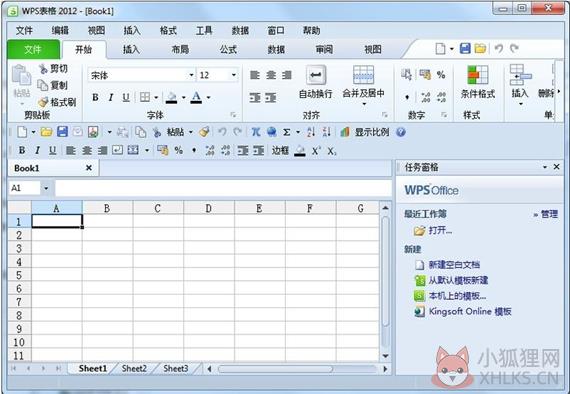Click the 打开... link under recent workbooks
Image resolution: width=570 pixels, height=394 pixels.
click(x=440, y=230)
